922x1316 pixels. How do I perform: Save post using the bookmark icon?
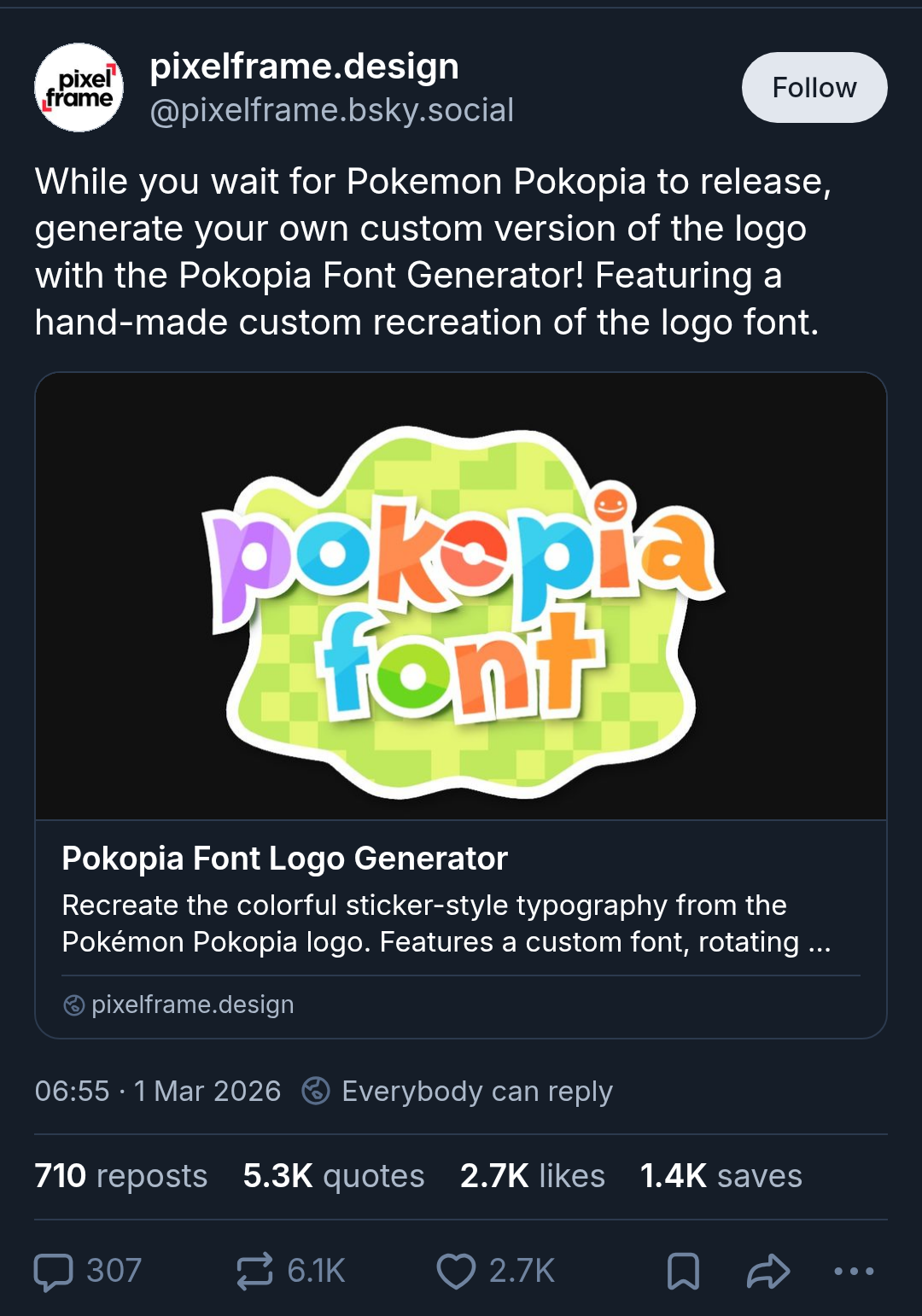coord(683,1271)
